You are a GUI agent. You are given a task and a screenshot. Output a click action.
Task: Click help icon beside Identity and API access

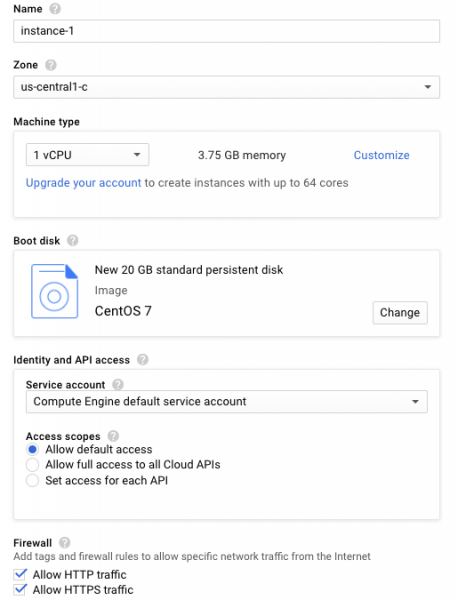click(x=143, y=360)
